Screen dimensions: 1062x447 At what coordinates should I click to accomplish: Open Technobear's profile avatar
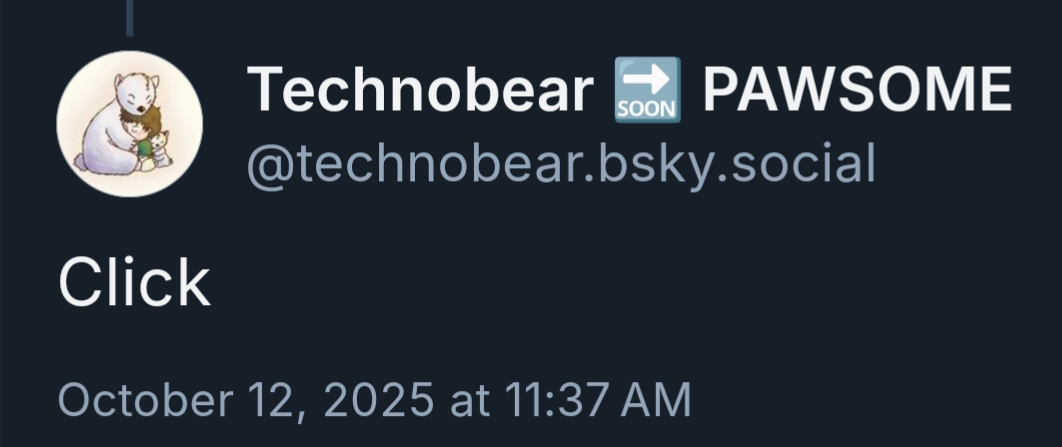tap(129, 124)
